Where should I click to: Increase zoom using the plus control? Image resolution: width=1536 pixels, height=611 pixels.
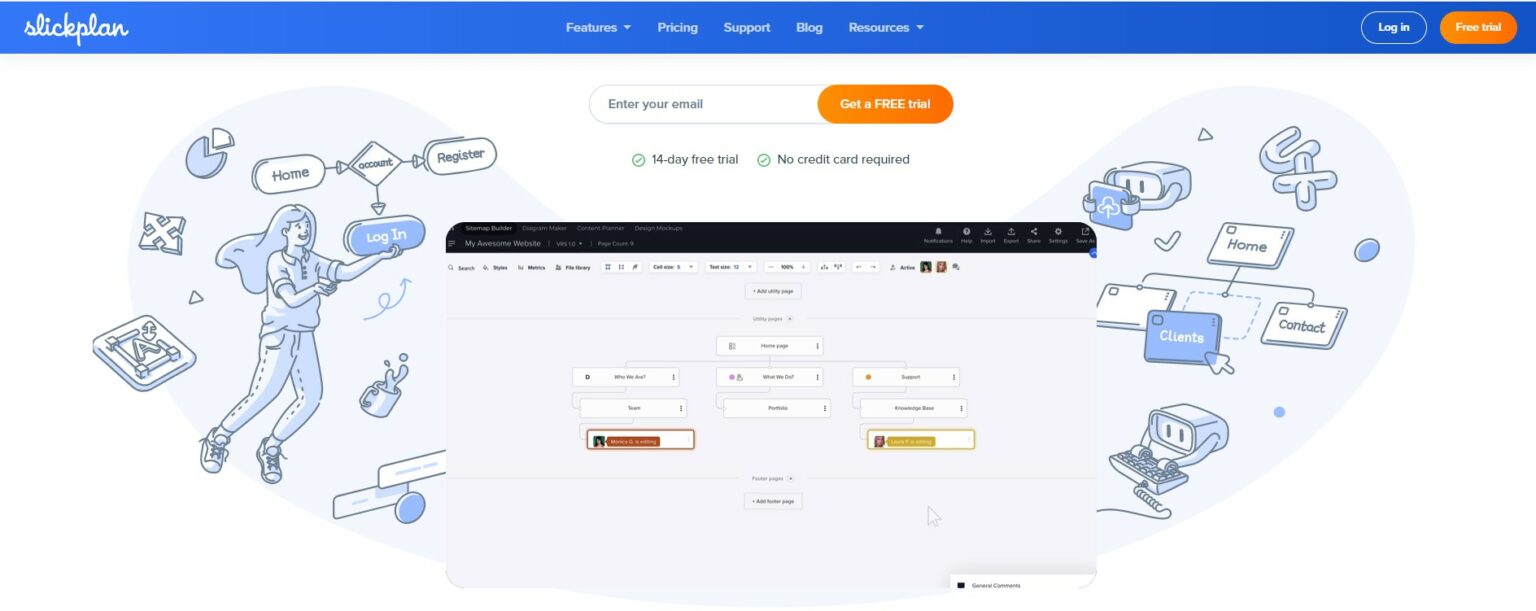point(803,267)
